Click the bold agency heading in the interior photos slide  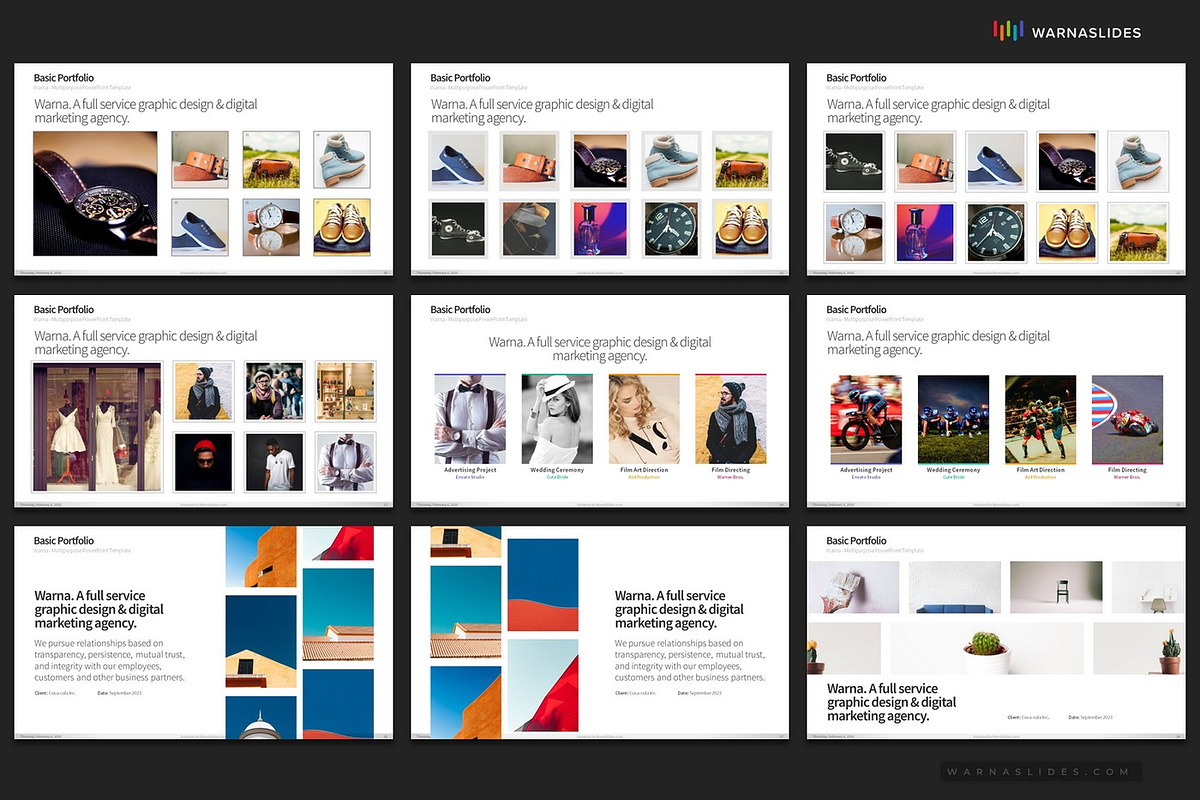[x=892, y=702]
